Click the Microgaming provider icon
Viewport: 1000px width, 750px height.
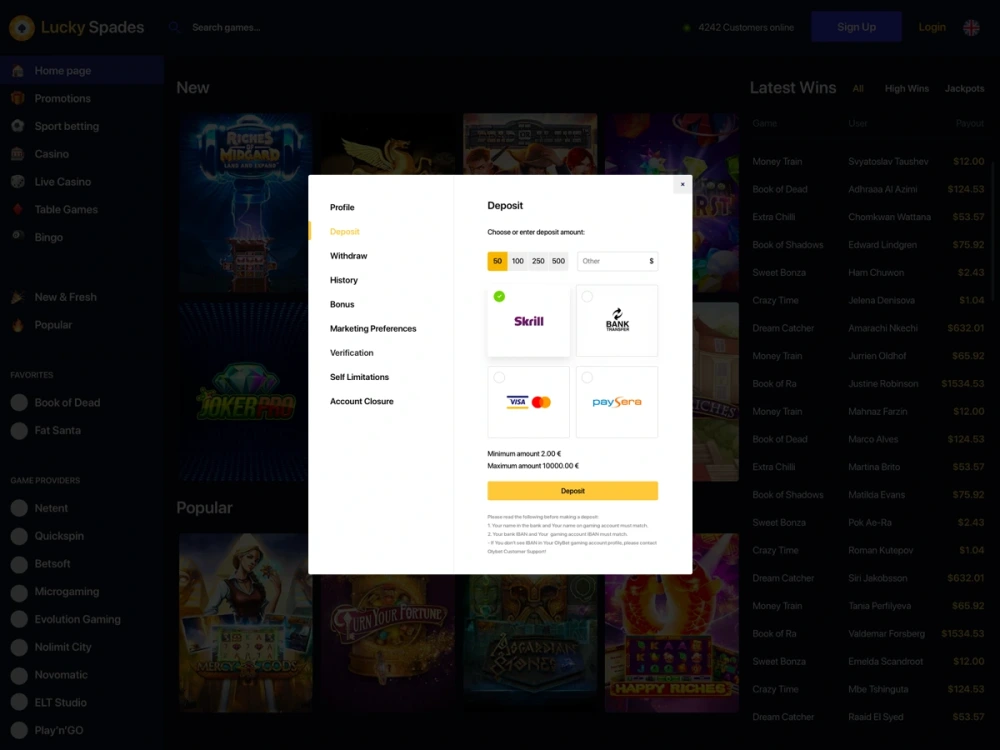19,592
